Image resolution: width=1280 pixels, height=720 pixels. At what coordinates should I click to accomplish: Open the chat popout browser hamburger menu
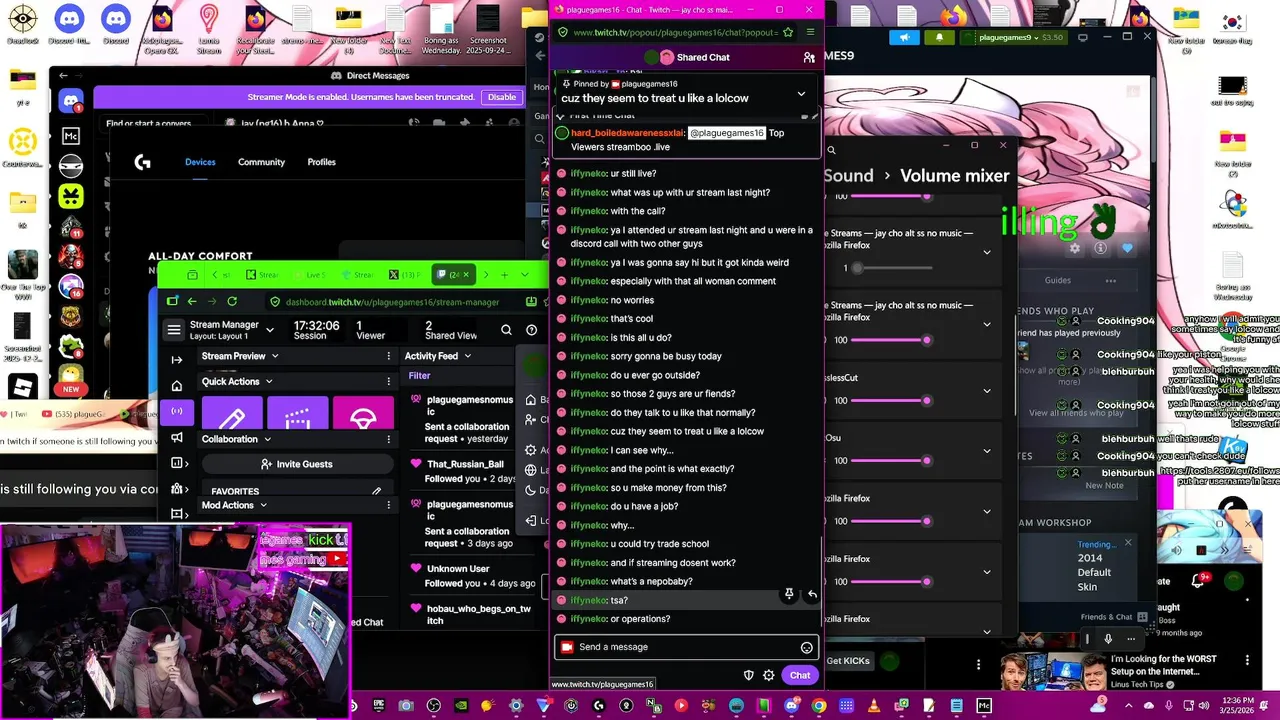(810, 32)
